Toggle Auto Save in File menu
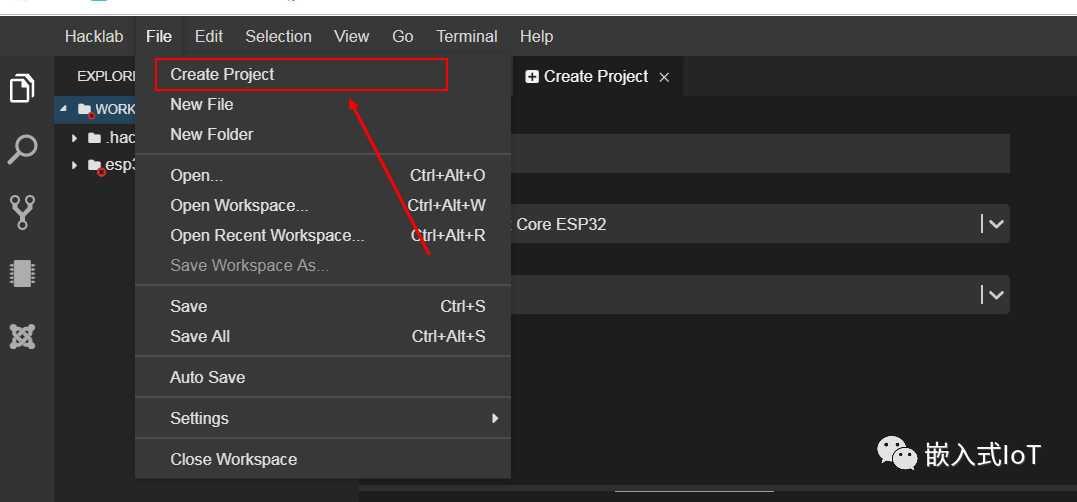Viewport: 1077px width, 502px height. pyautogui.click(x=208, y=377)
